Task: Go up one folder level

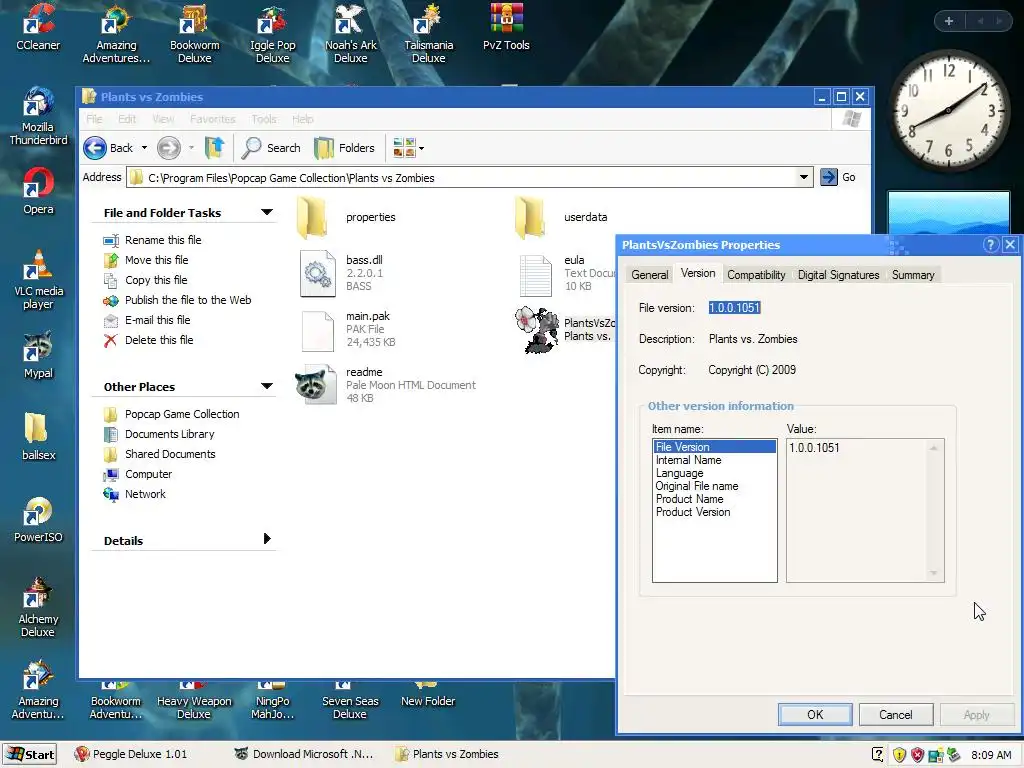Action: tap(214, 148)
